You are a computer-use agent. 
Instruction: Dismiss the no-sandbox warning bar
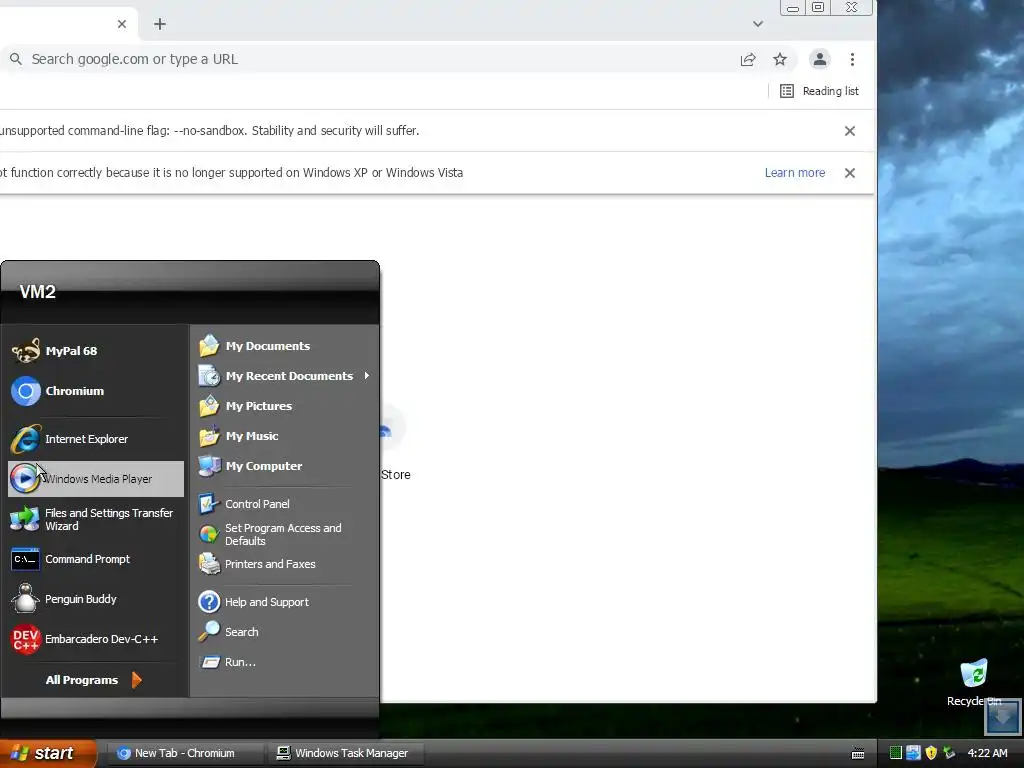pos(850,131)
